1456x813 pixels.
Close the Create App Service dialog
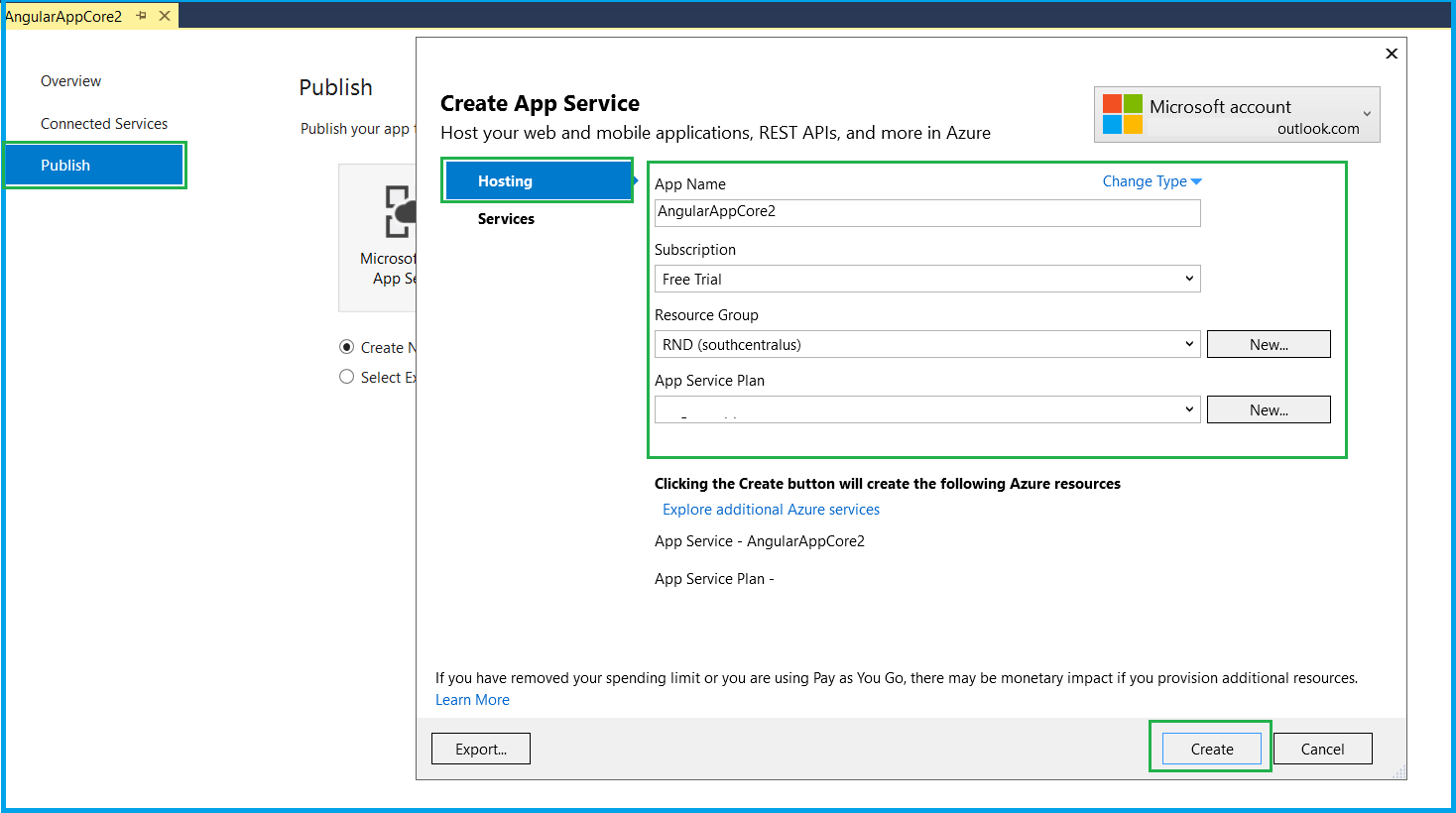pos(1391,54)
